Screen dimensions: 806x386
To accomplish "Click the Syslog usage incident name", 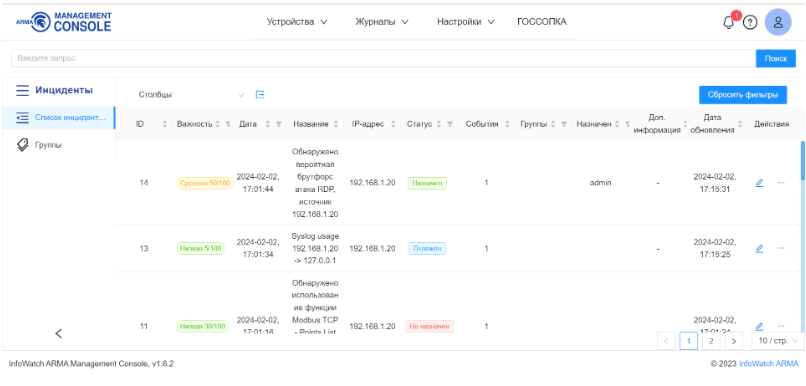I will (x=315, y=248).
